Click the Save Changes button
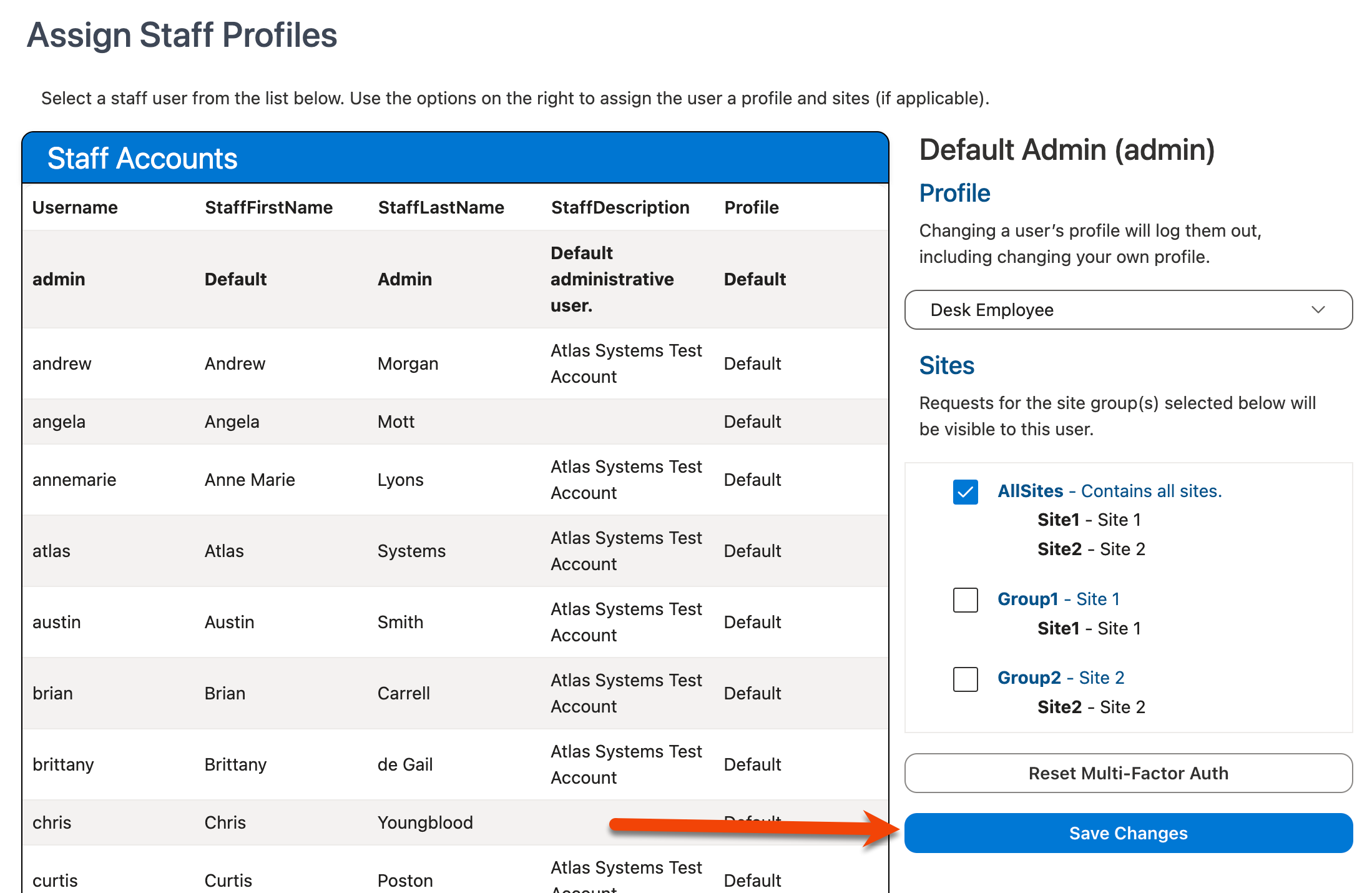Image resolution: width=1372 pixels, height=893 pixels. coord(1128,833)
